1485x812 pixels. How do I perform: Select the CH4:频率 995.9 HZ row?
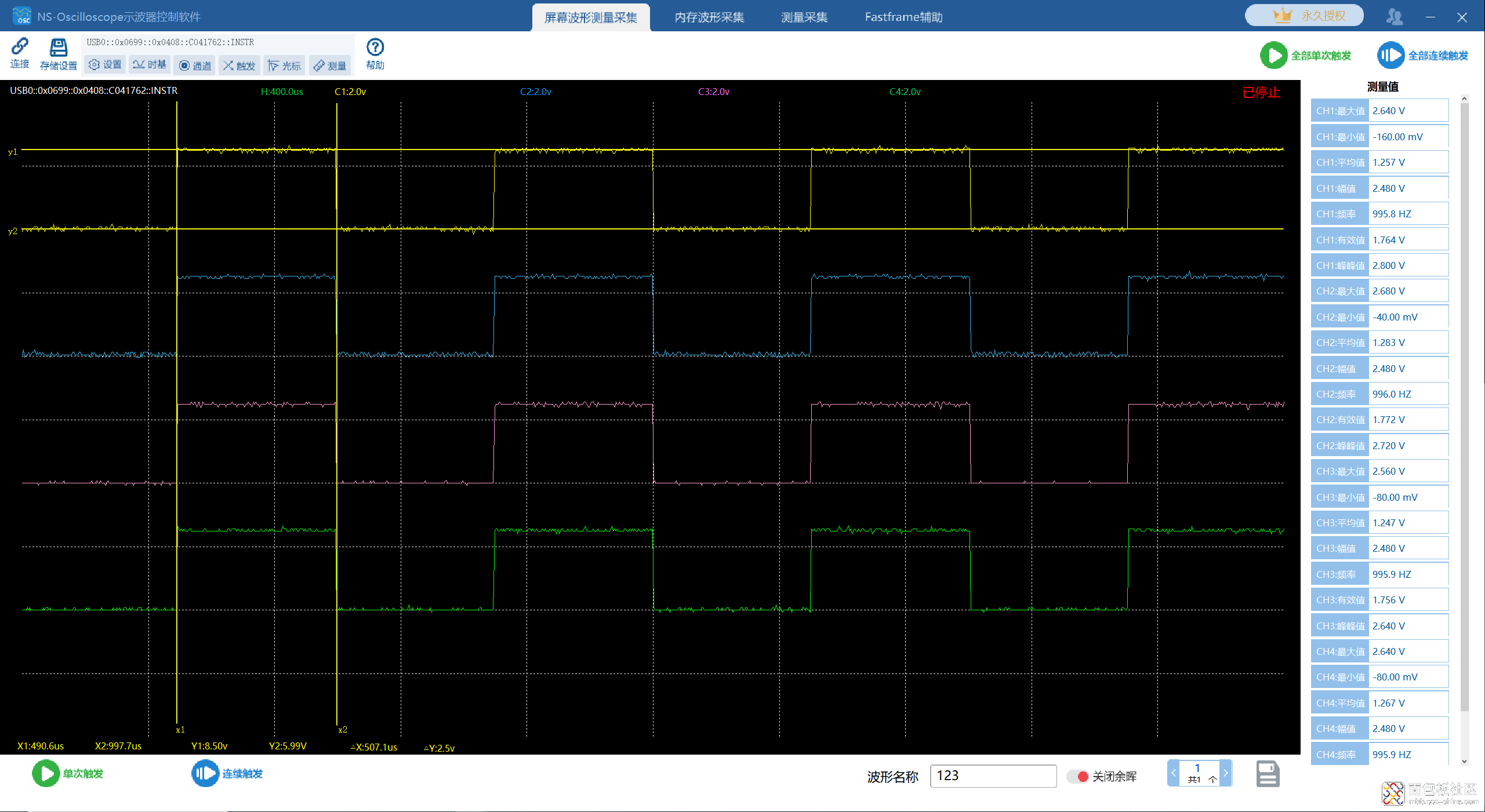tap(1379, 755)
